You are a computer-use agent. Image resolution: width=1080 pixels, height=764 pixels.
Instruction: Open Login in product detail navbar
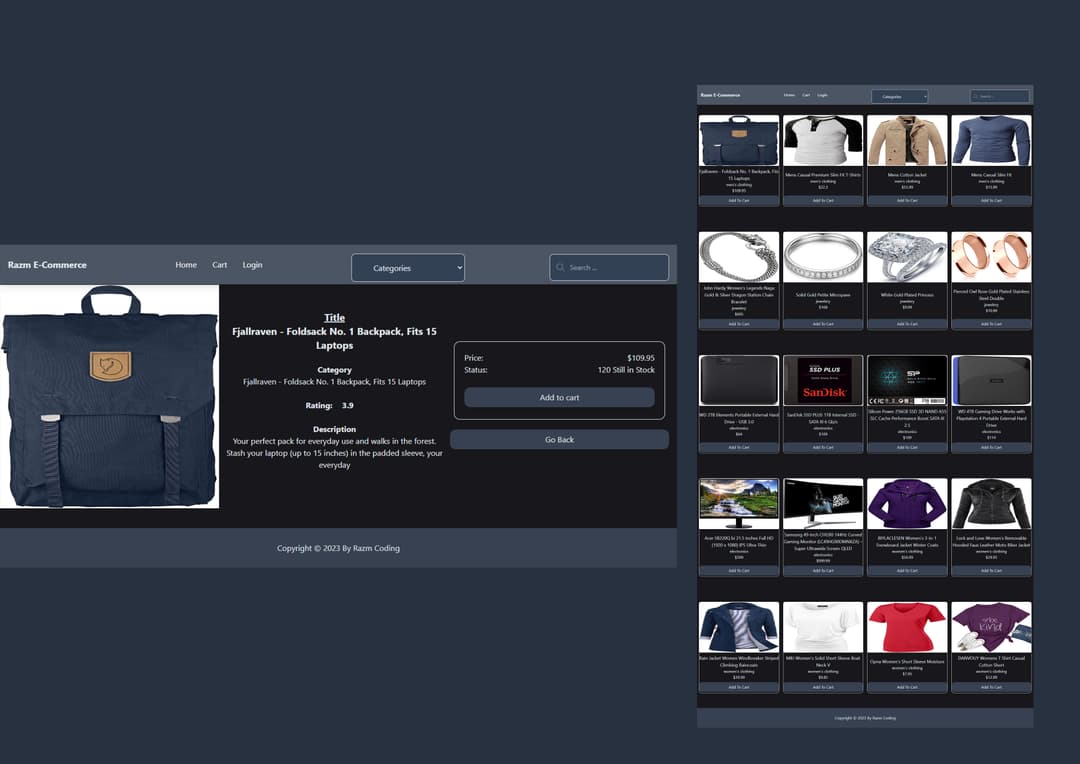252,265
